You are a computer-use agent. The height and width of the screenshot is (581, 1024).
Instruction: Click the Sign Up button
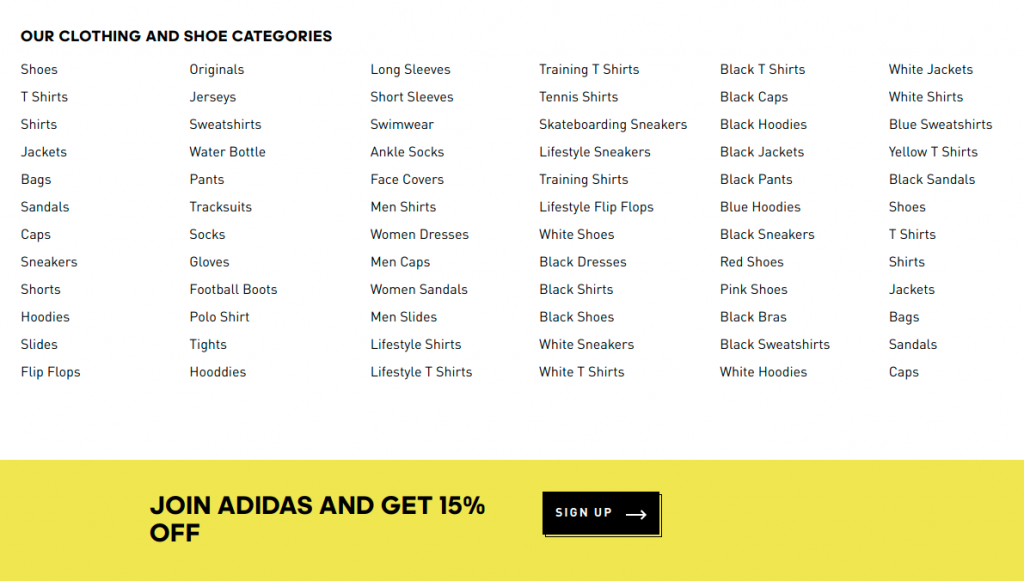tap(600, 513)
